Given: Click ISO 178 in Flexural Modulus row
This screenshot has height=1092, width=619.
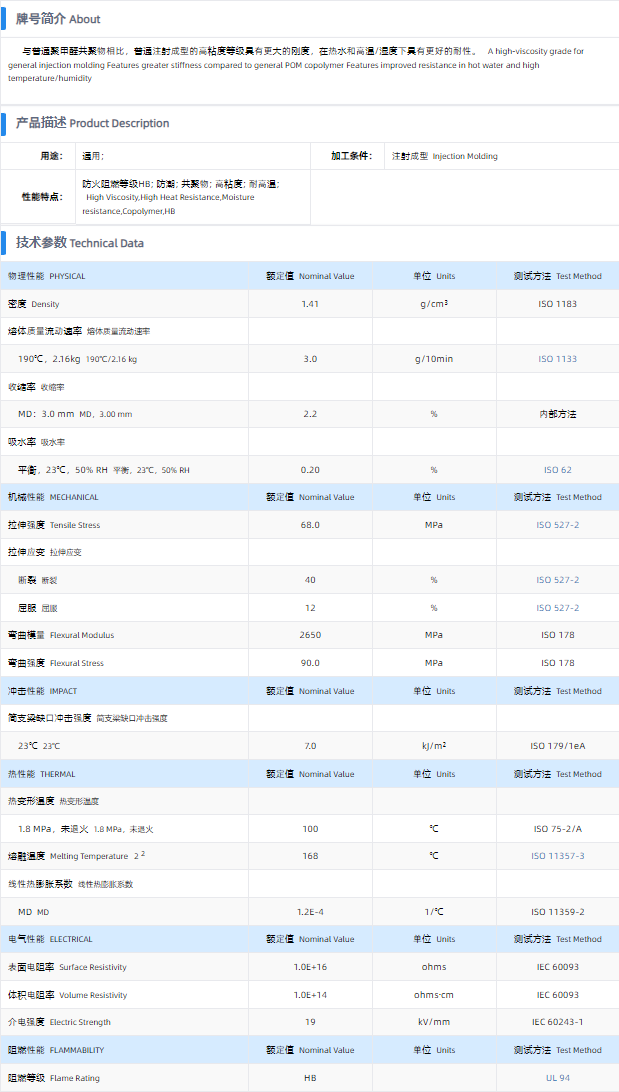Looking at the screenshot, I should pyautogui.click(x=557, y=635).
